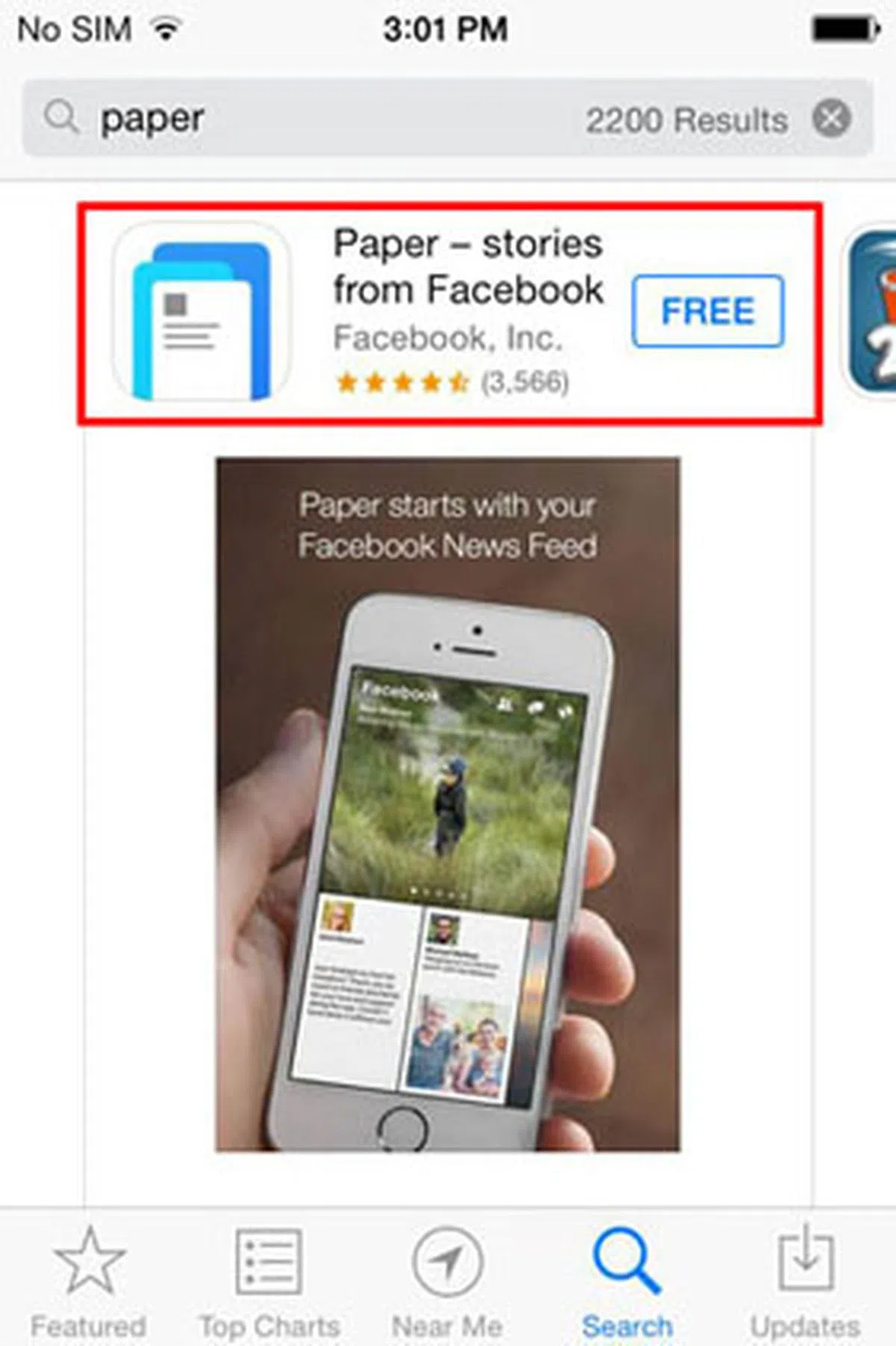896x1346 pixels.
Task: Clear the search field text
Action: pos(831,118)
